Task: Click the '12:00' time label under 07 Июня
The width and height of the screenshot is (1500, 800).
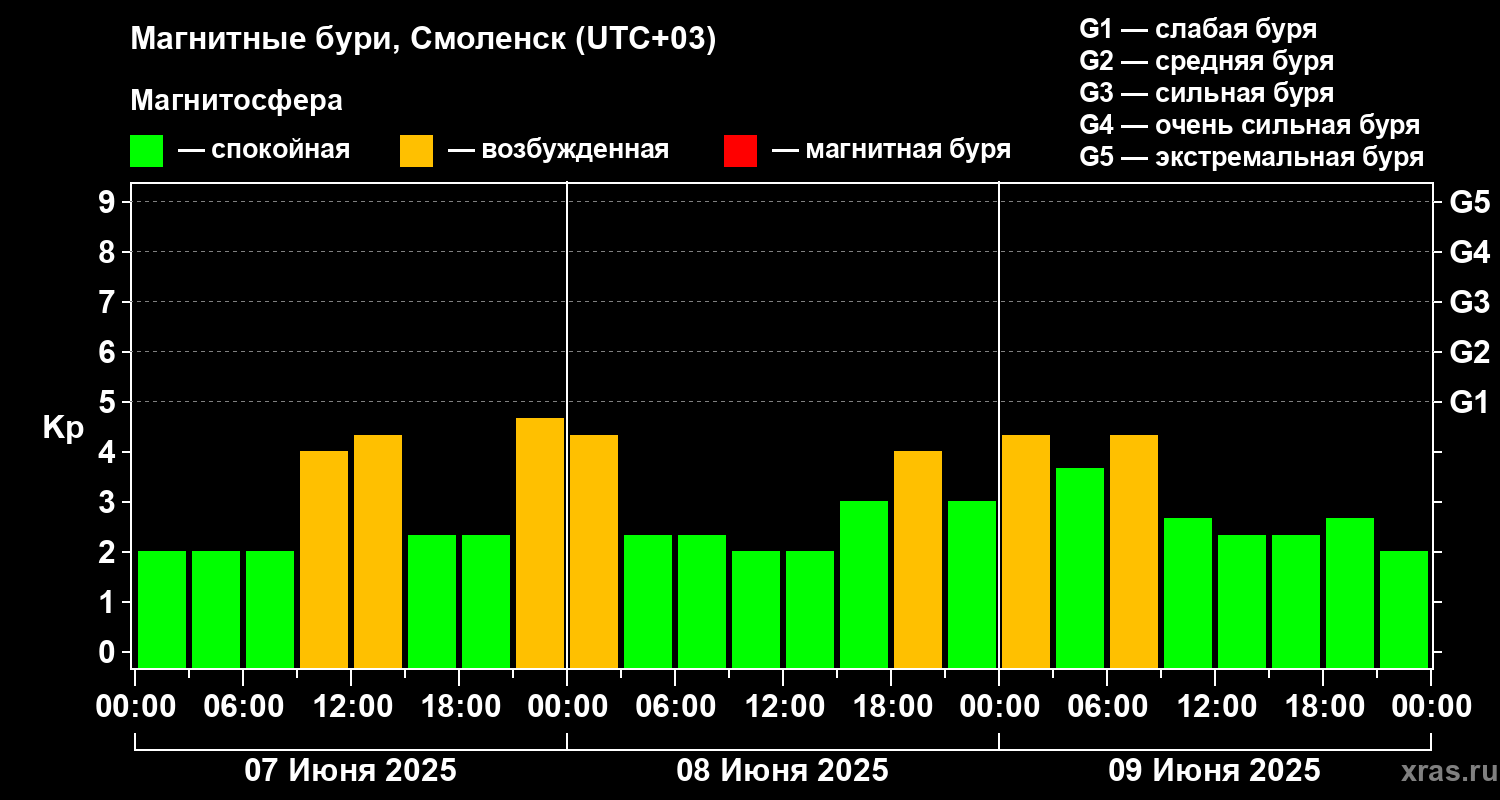Action: [x=351, y=707]
